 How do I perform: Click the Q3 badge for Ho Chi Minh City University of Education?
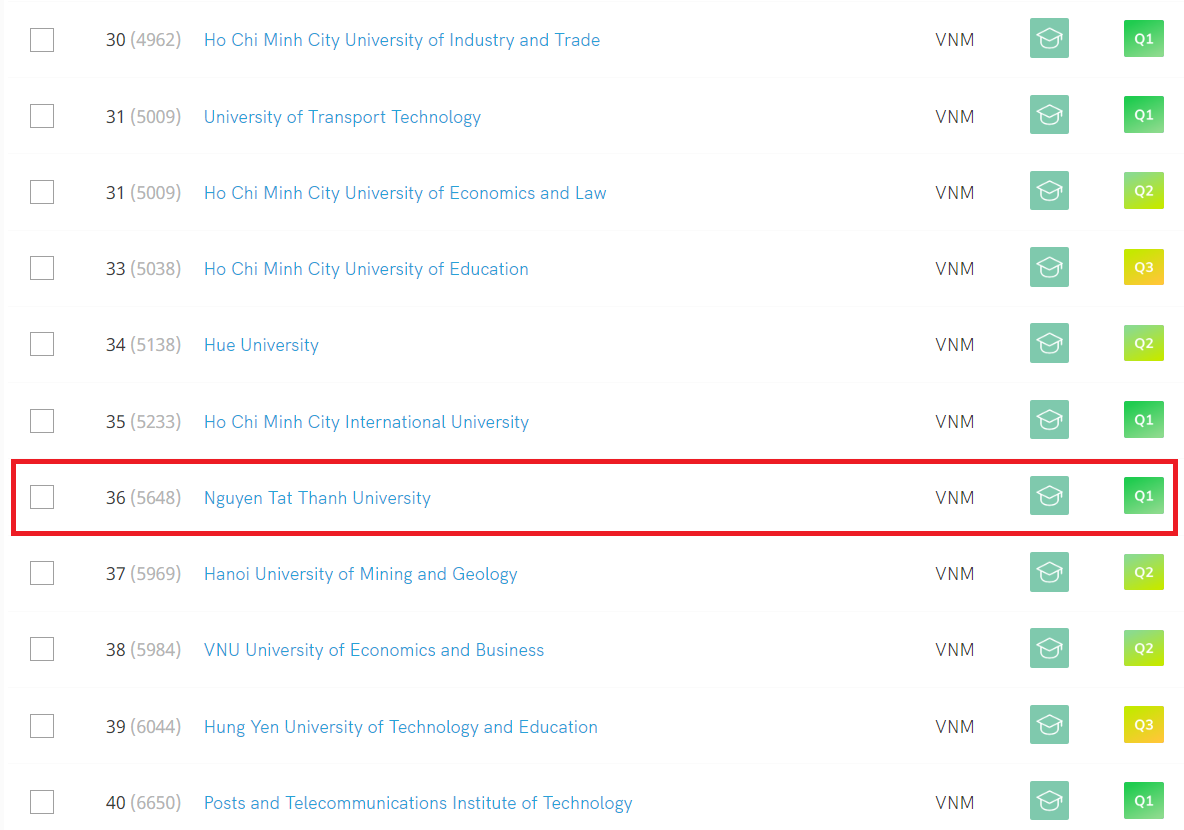[x=1143, y=268]
